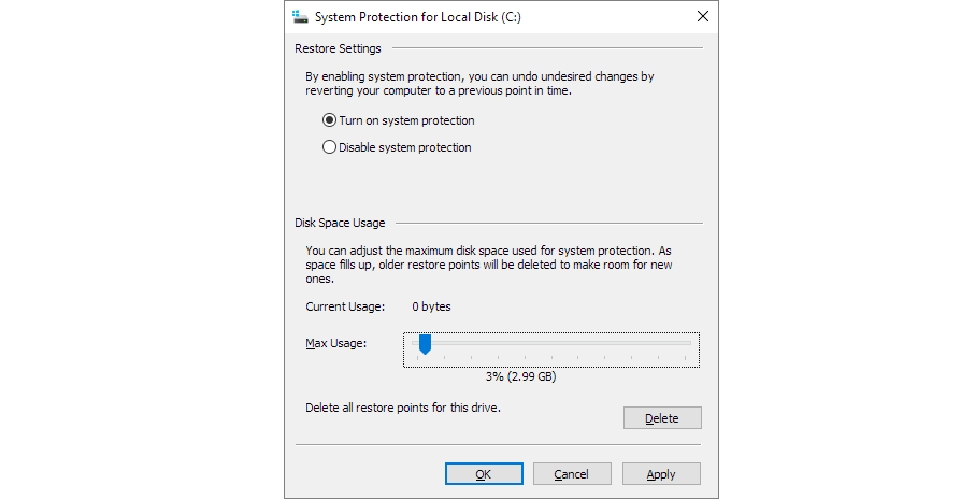Select the Turn on system protection option
This screenshot has height=499, width=960.
(329, 121)
